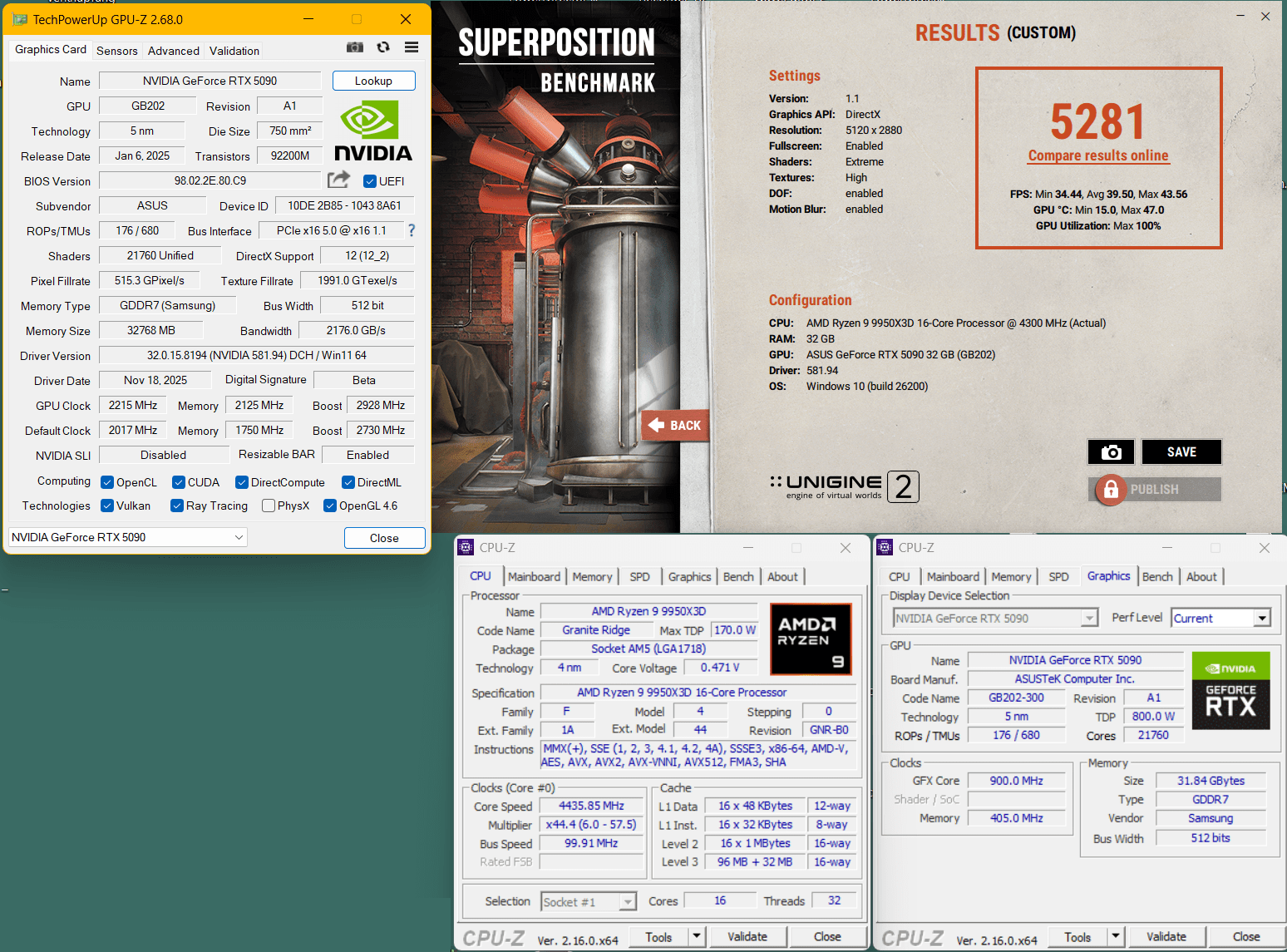Click the right CPU-Z window title icon
The height and width of the screenshot is (952, 1287).
[885, 547]
